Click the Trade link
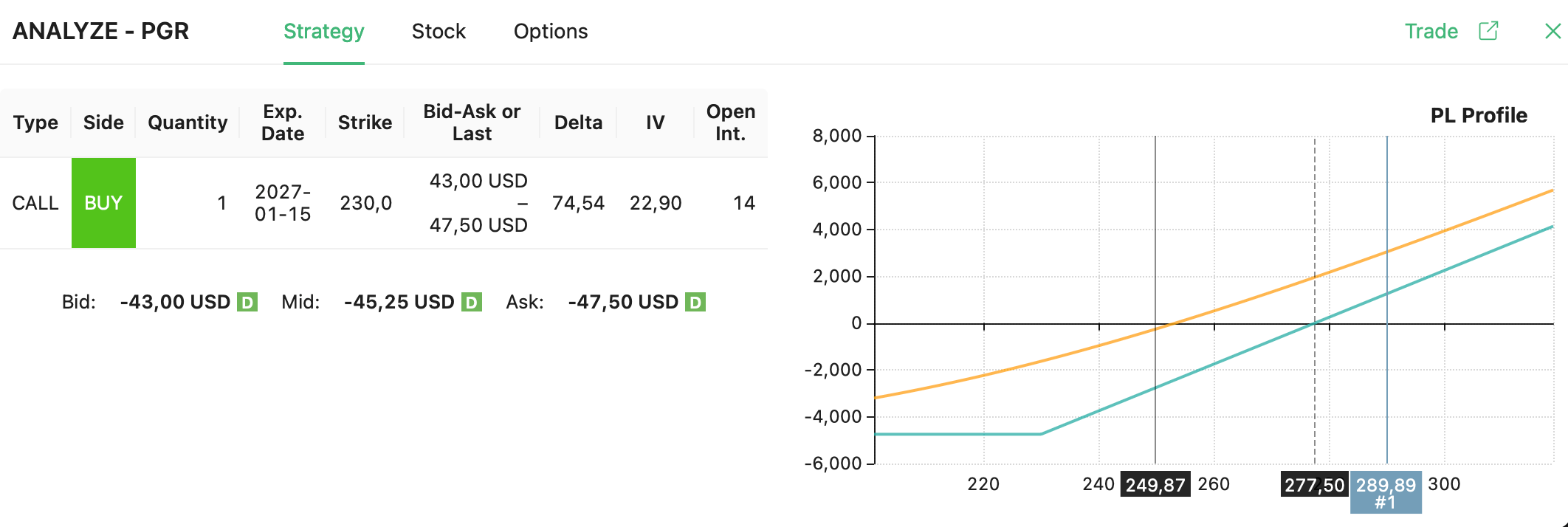 [x=1431, y=32]
